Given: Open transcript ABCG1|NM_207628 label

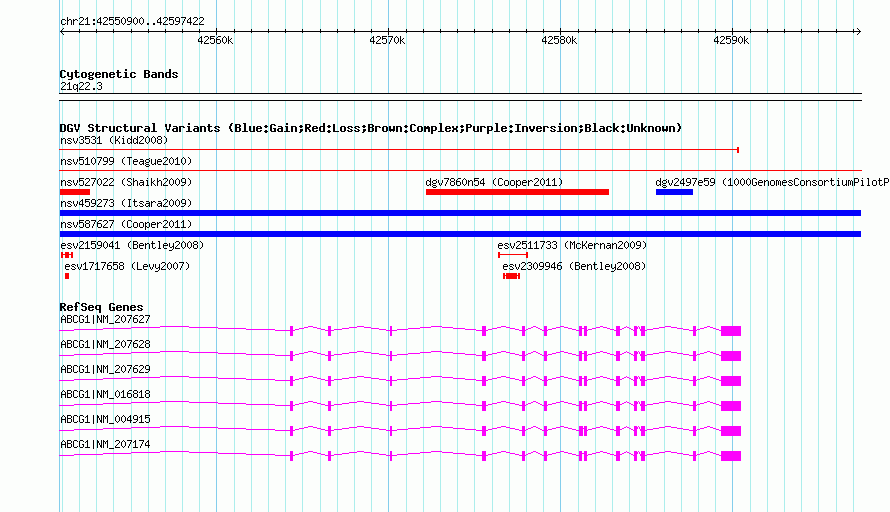Looking at the screenshot, I should 105,345.
